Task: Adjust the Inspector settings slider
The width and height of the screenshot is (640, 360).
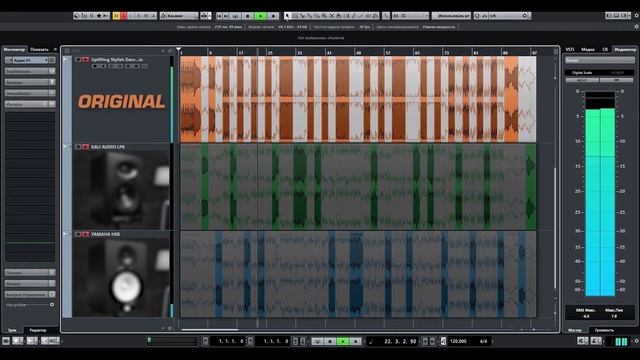Action: [52, 304]
